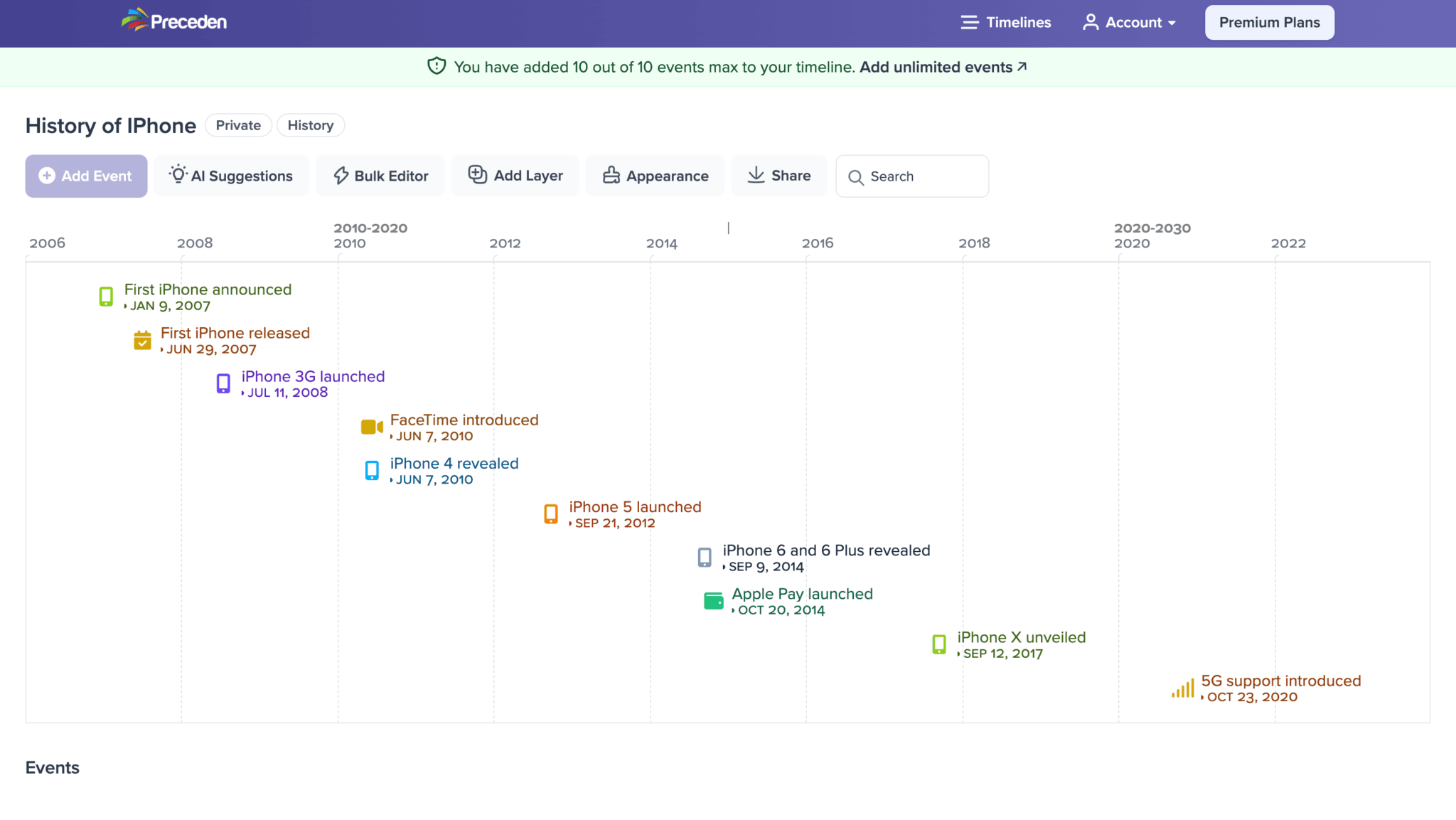Follow the Add unlimited events link
The height and width of the screenshot is (820, 1456).
943,67
